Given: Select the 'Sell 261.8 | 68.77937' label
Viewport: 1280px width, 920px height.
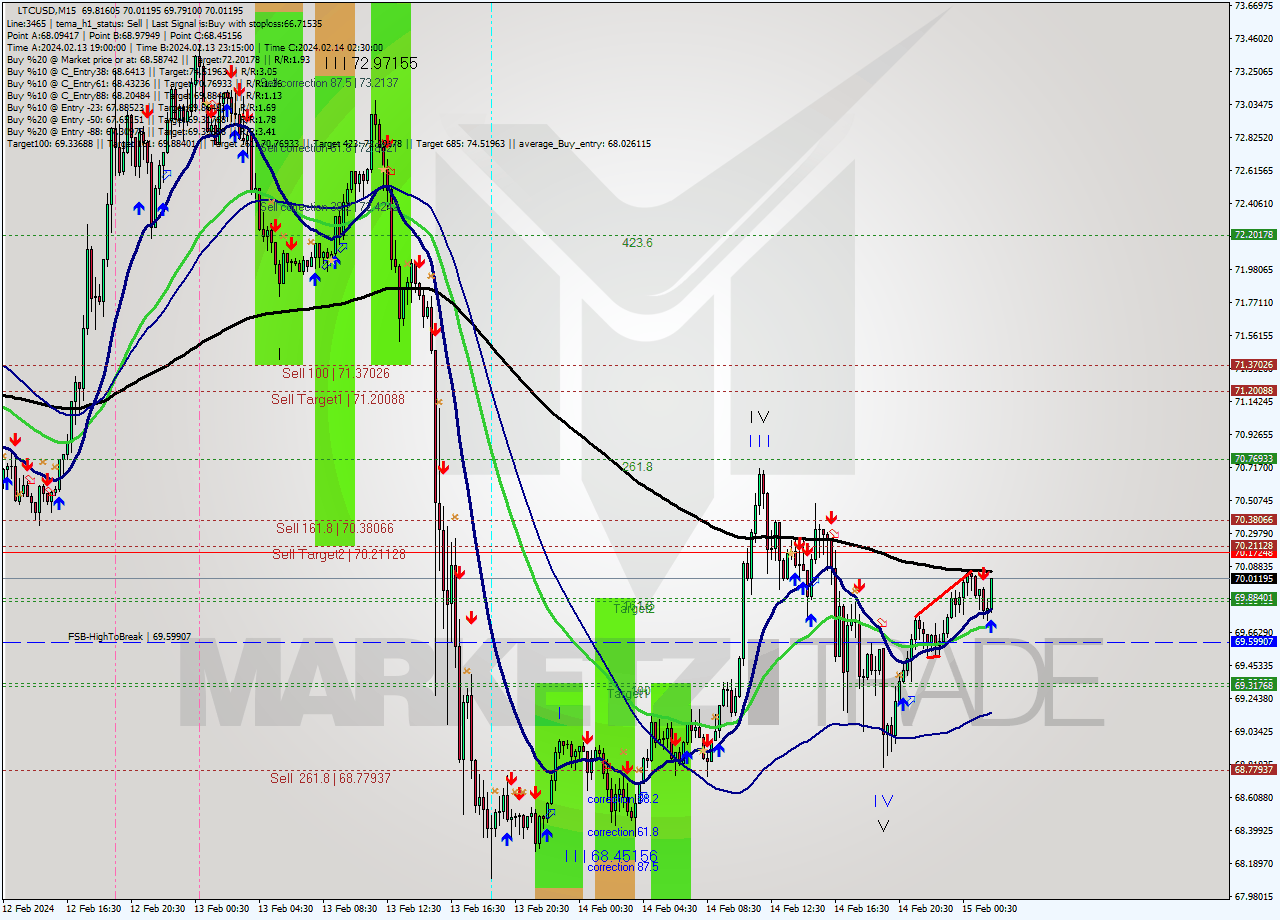Looking at the screenshot, I should coord(330,778).
